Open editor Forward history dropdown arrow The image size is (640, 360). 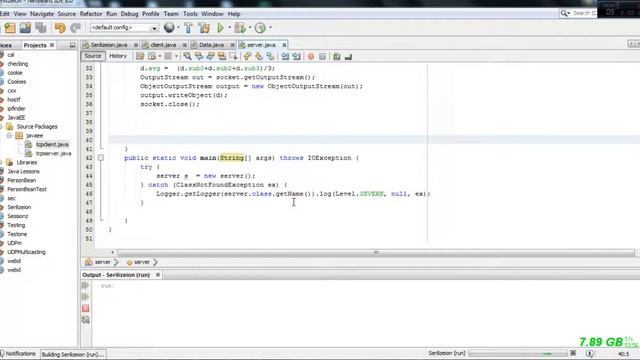coord(176,56)
